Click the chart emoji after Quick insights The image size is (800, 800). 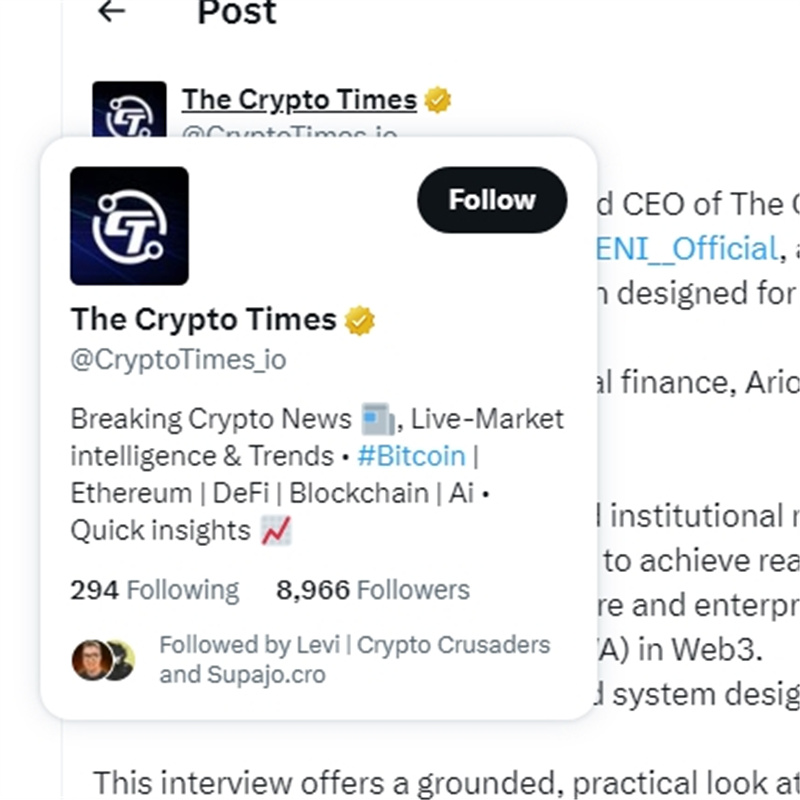tap(276, 531)
